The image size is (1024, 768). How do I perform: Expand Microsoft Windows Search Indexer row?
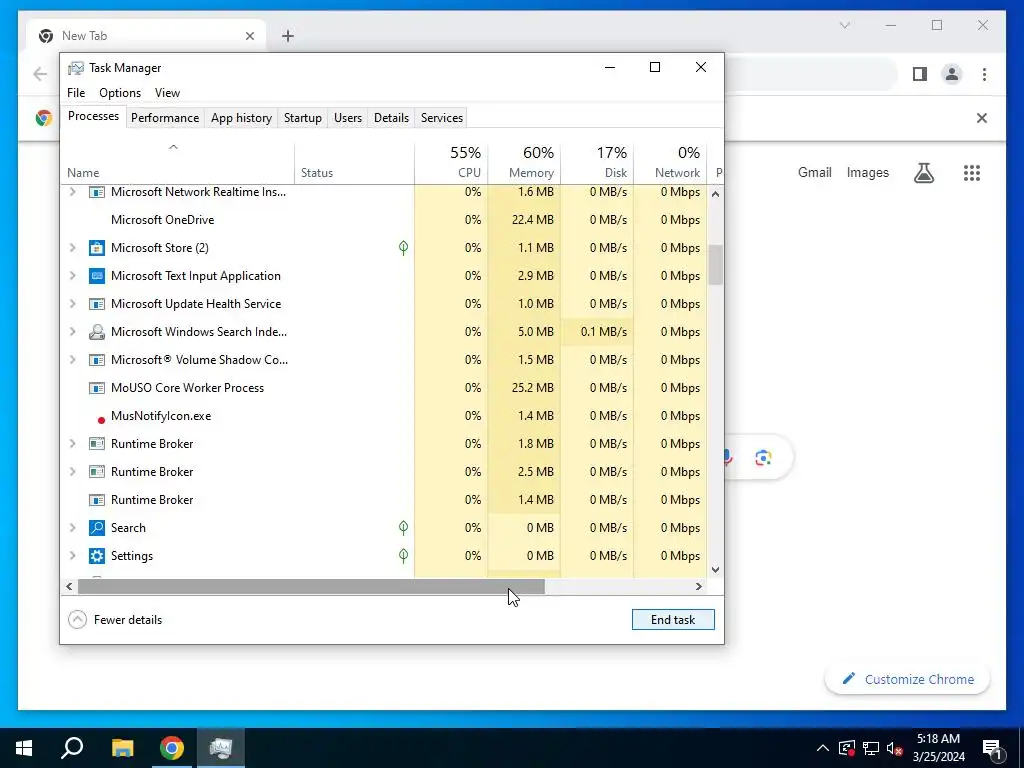click(x=72, y=332)
